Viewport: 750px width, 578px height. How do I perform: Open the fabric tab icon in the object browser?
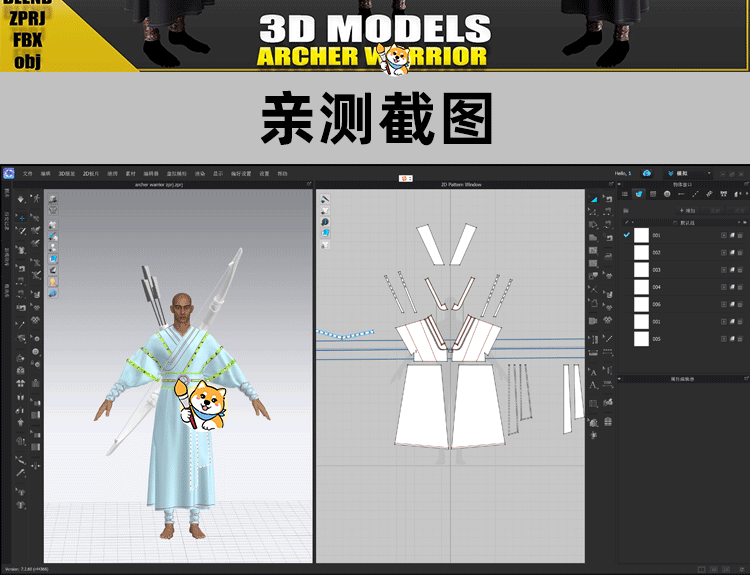point(640,194)
